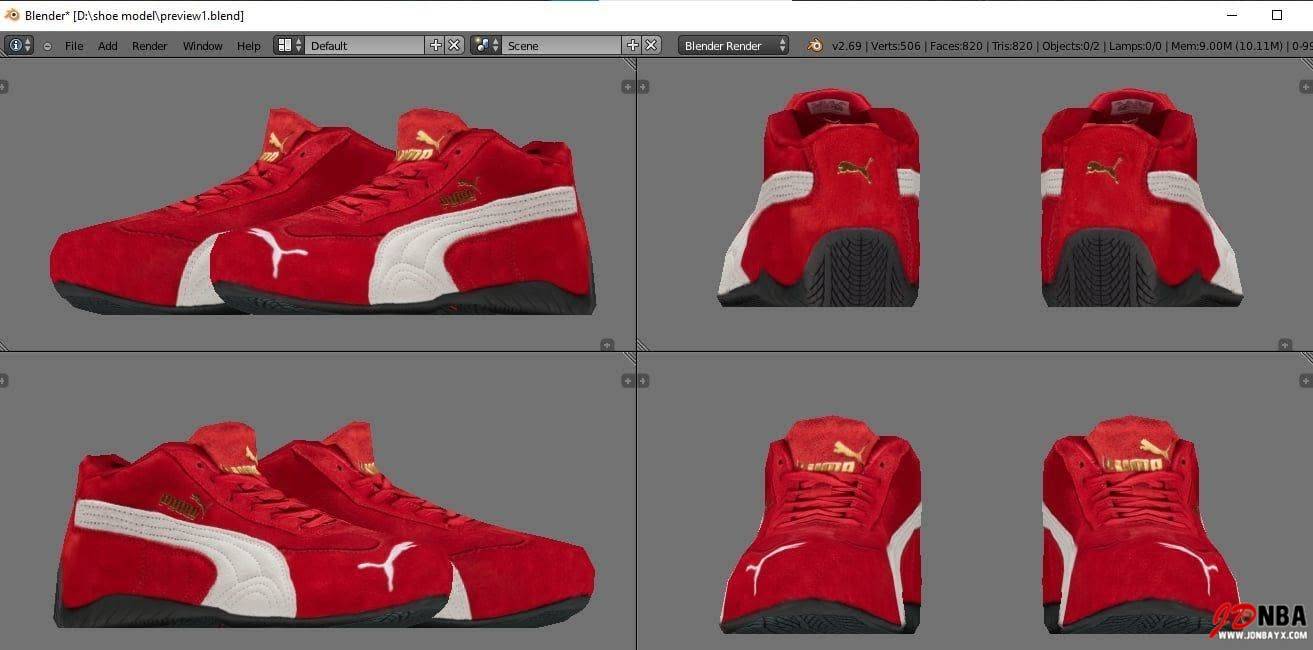Expand the tool shelf of the top-left viewport

(4, 87)
